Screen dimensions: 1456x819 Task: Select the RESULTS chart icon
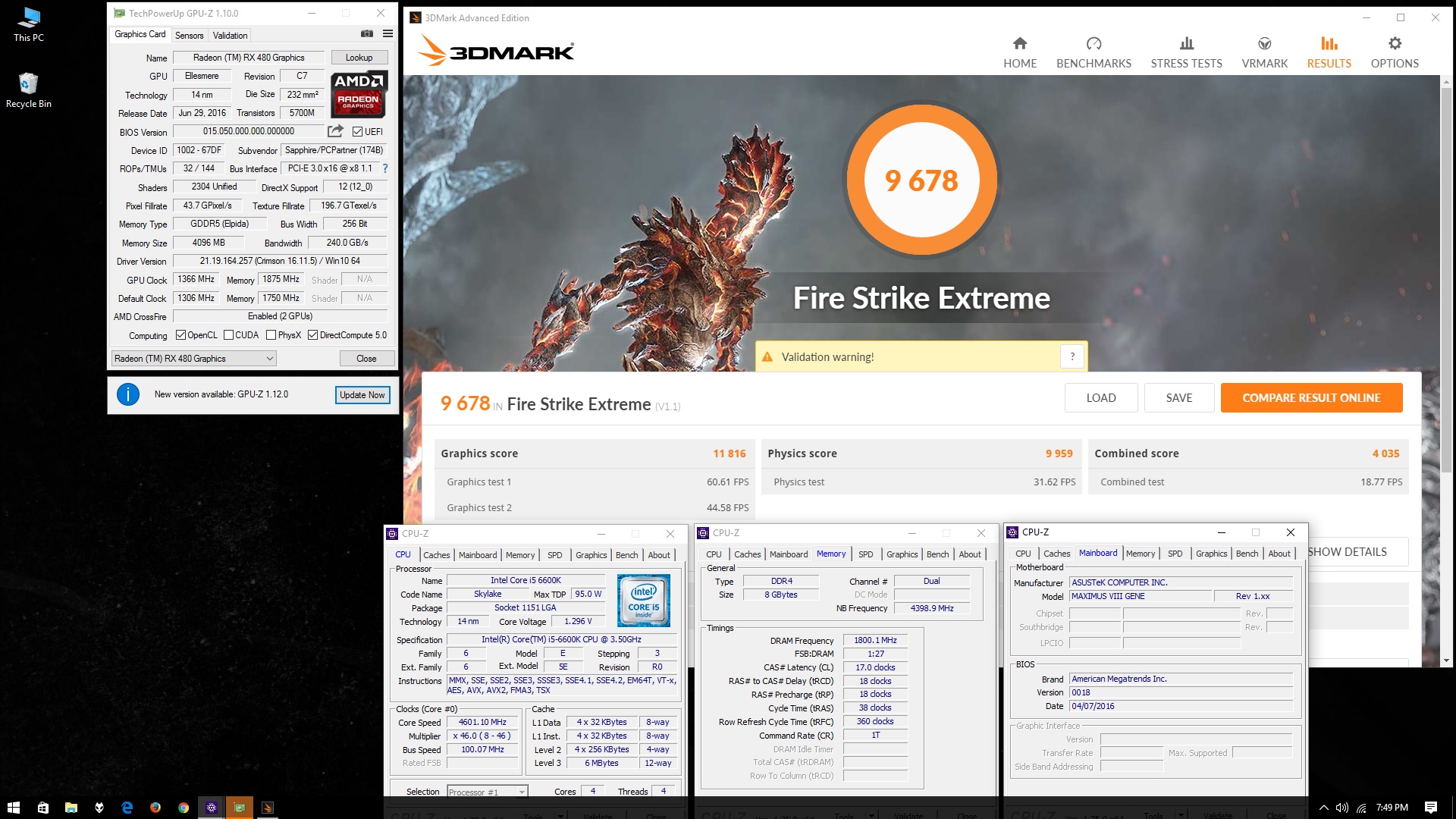(1329, 43)
